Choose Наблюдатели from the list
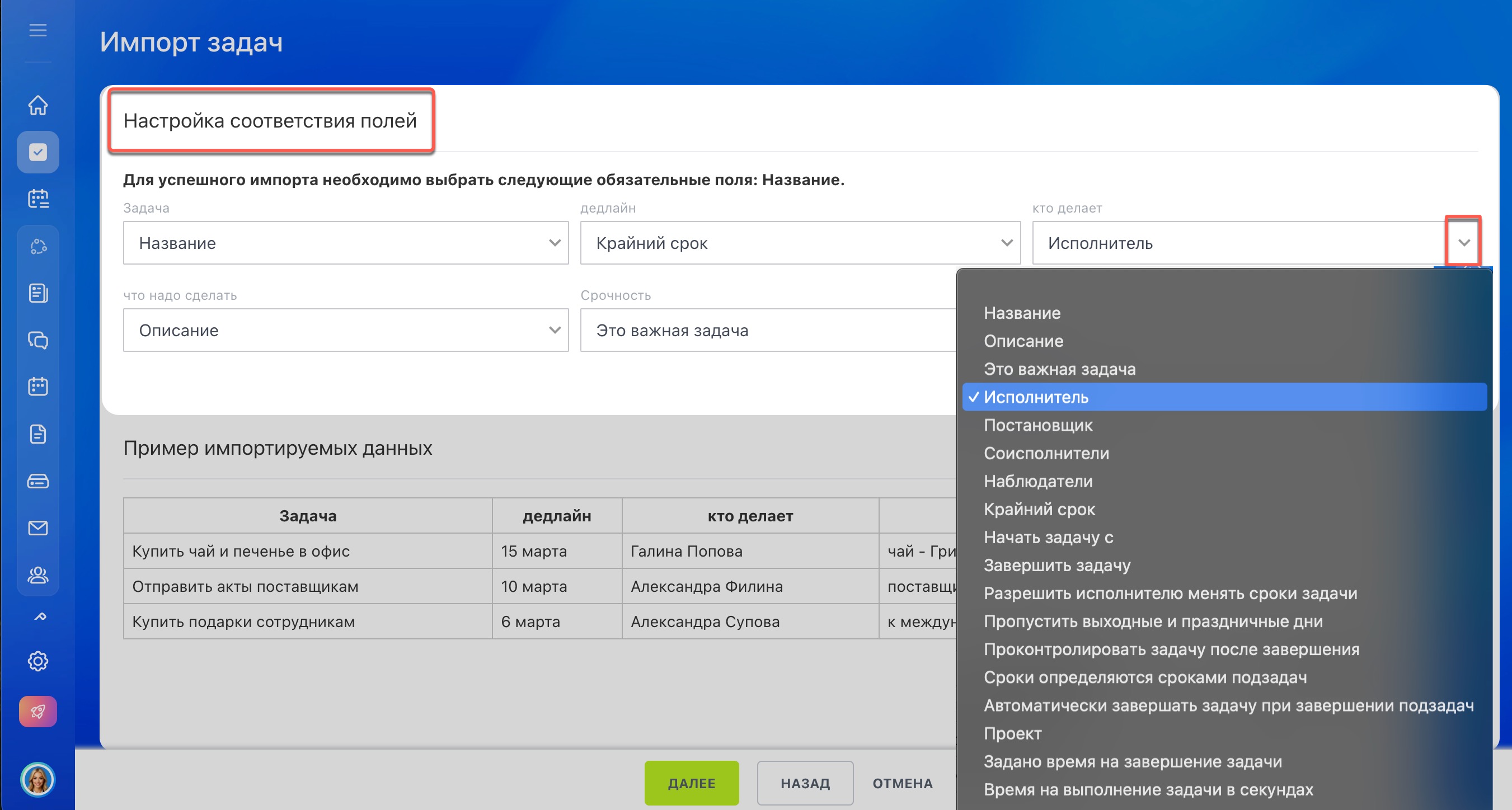 point(1037,481)
